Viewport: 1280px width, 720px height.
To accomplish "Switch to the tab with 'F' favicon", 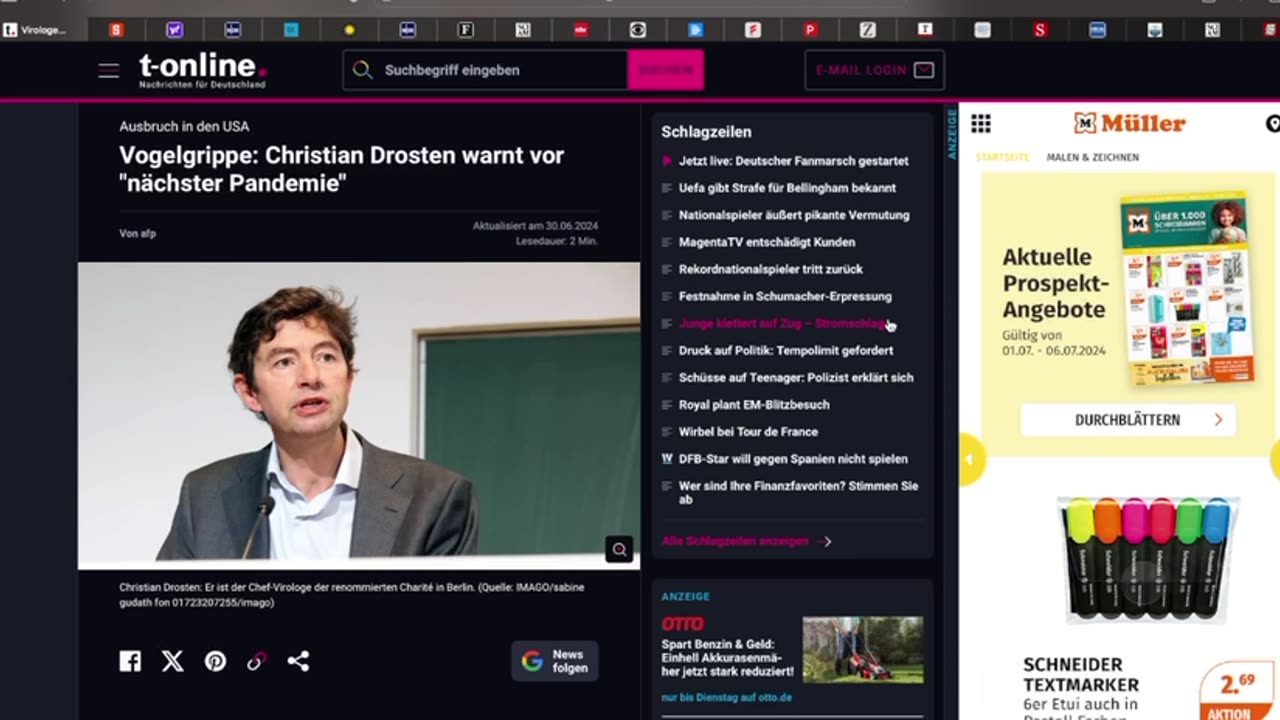I will (466, 30).
